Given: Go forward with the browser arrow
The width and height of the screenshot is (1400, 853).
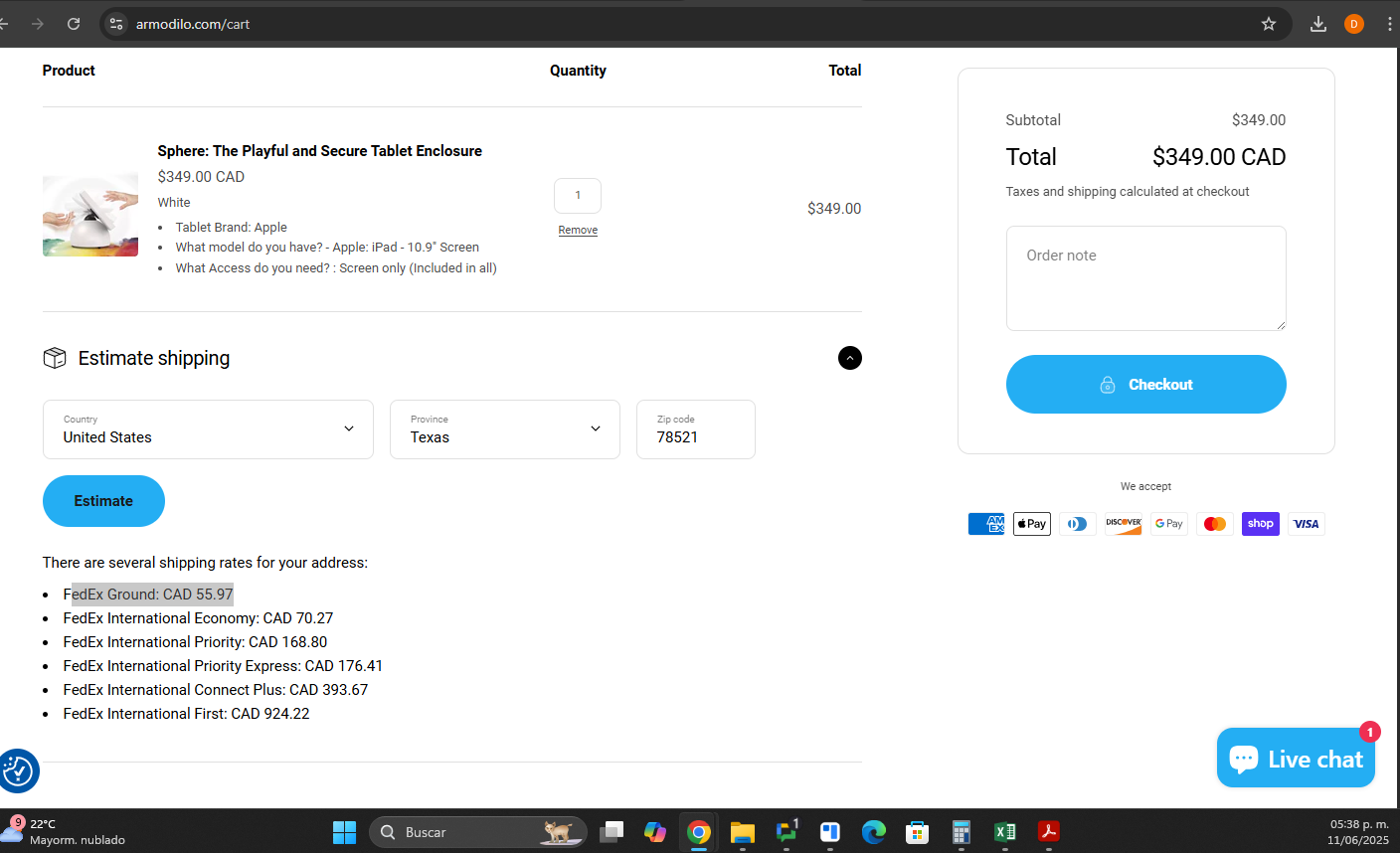Looking at the screenshot, I should (x=38, y=24).
